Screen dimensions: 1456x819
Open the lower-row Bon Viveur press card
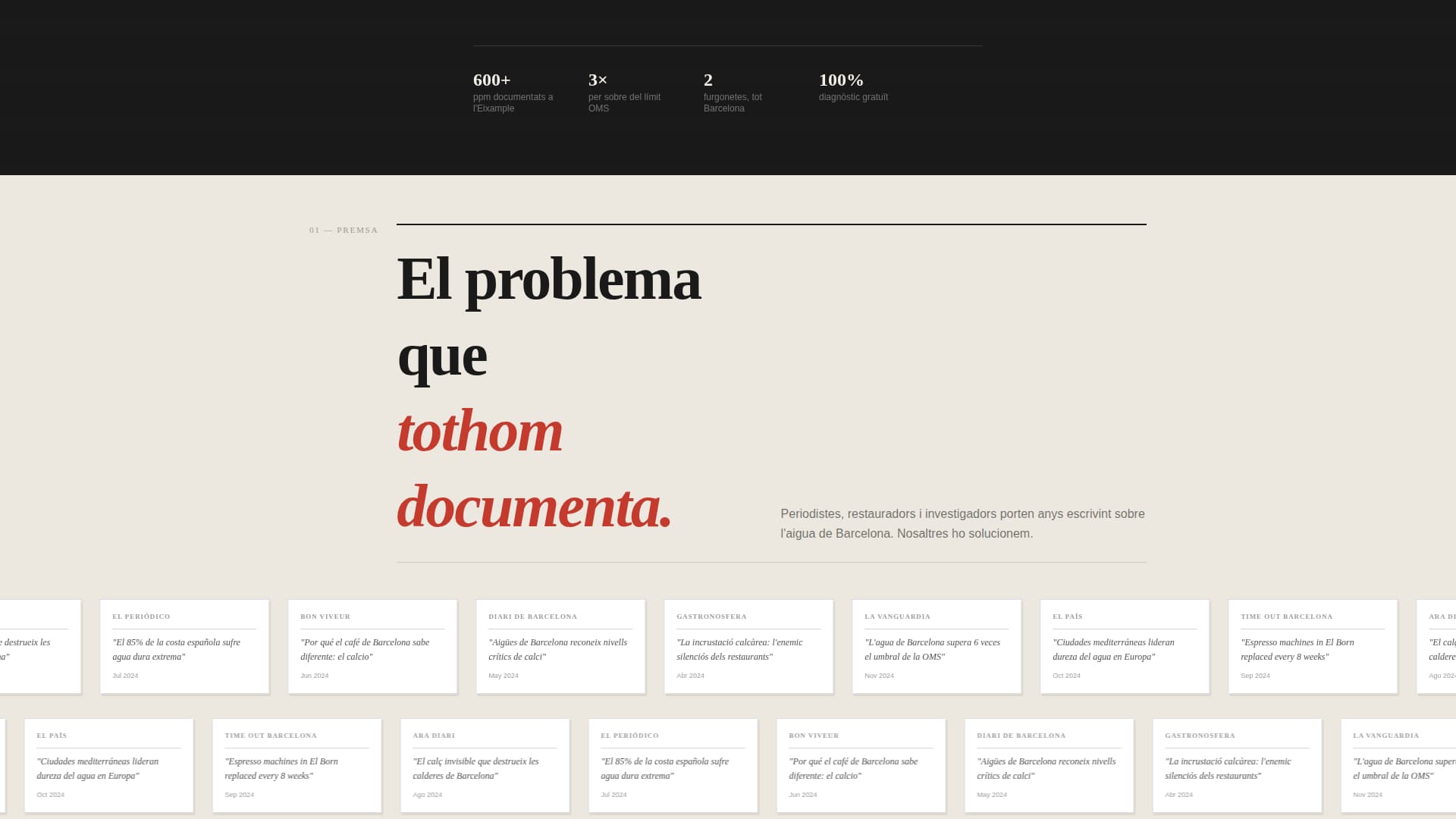tap(861, 765)
